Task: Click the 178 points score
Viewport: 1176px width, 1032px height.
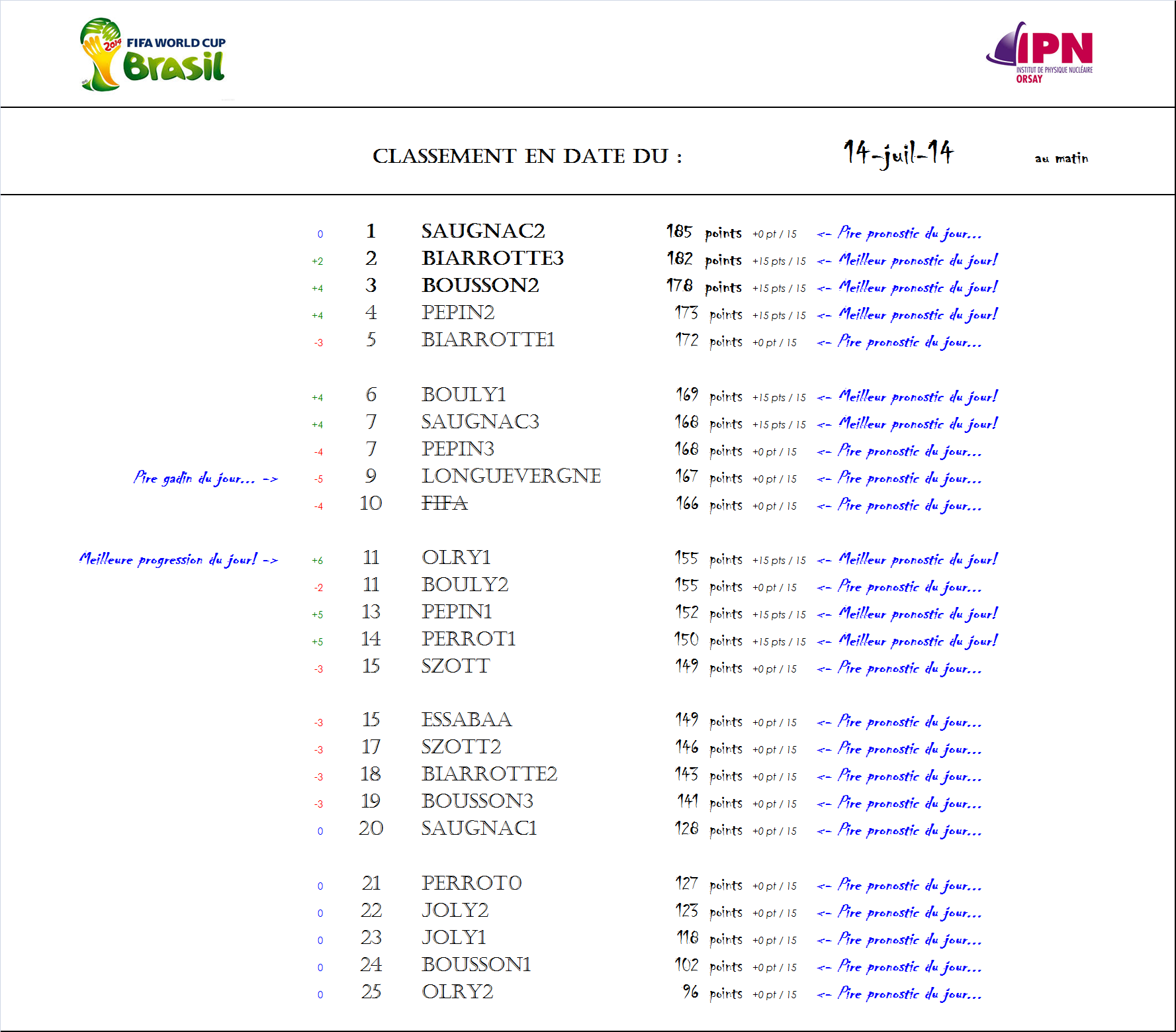Action: [x=703, y=287]
